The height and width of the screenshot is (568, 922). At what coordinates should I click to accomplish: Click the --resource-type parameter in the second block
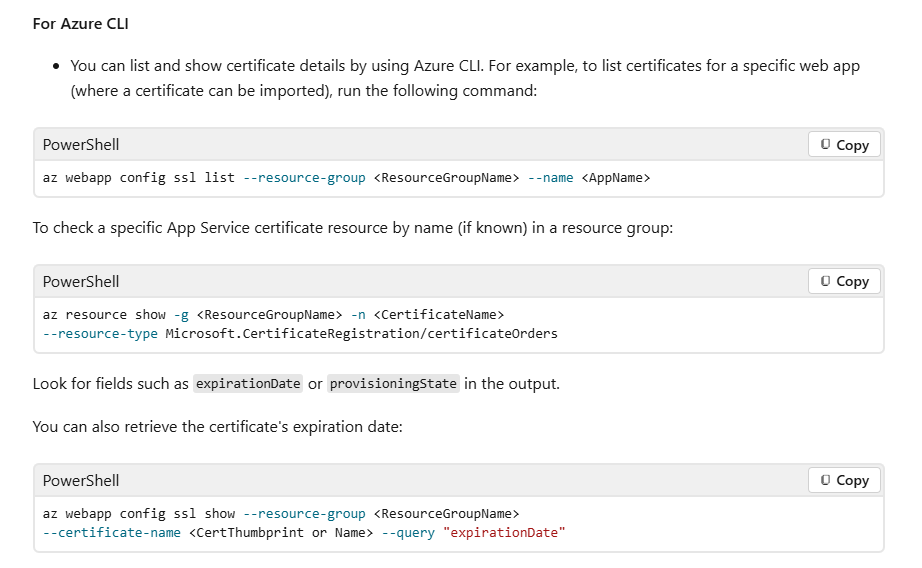(x=100, y=333)
